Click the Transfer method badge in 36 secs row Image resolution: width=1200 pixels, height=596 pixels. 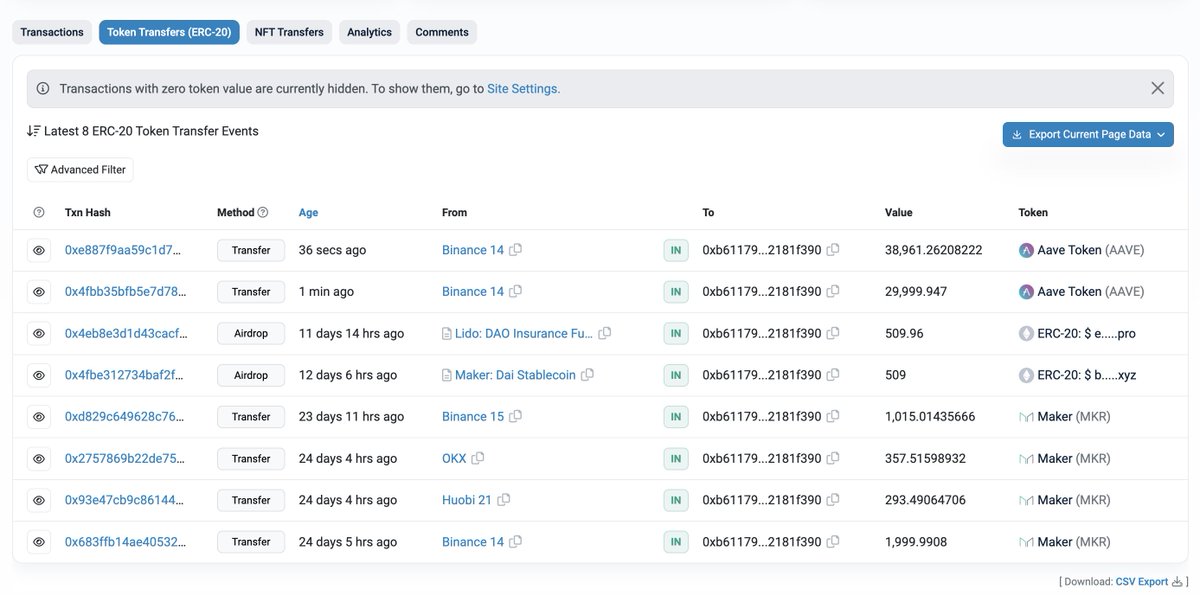pyautogui.click(x=251, y=250)
